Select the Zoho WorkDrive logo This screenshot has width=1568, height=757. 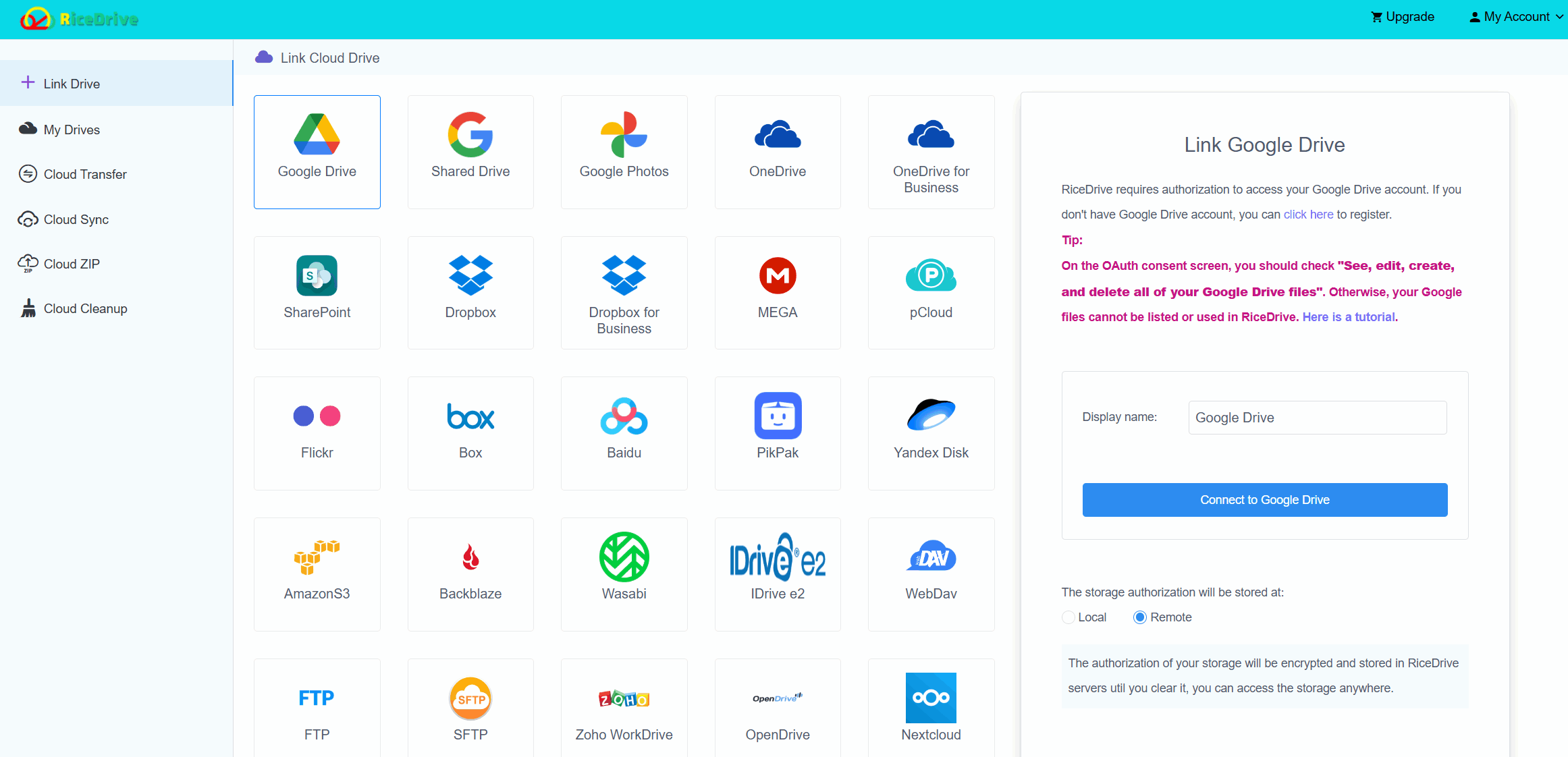pos(624,699)
